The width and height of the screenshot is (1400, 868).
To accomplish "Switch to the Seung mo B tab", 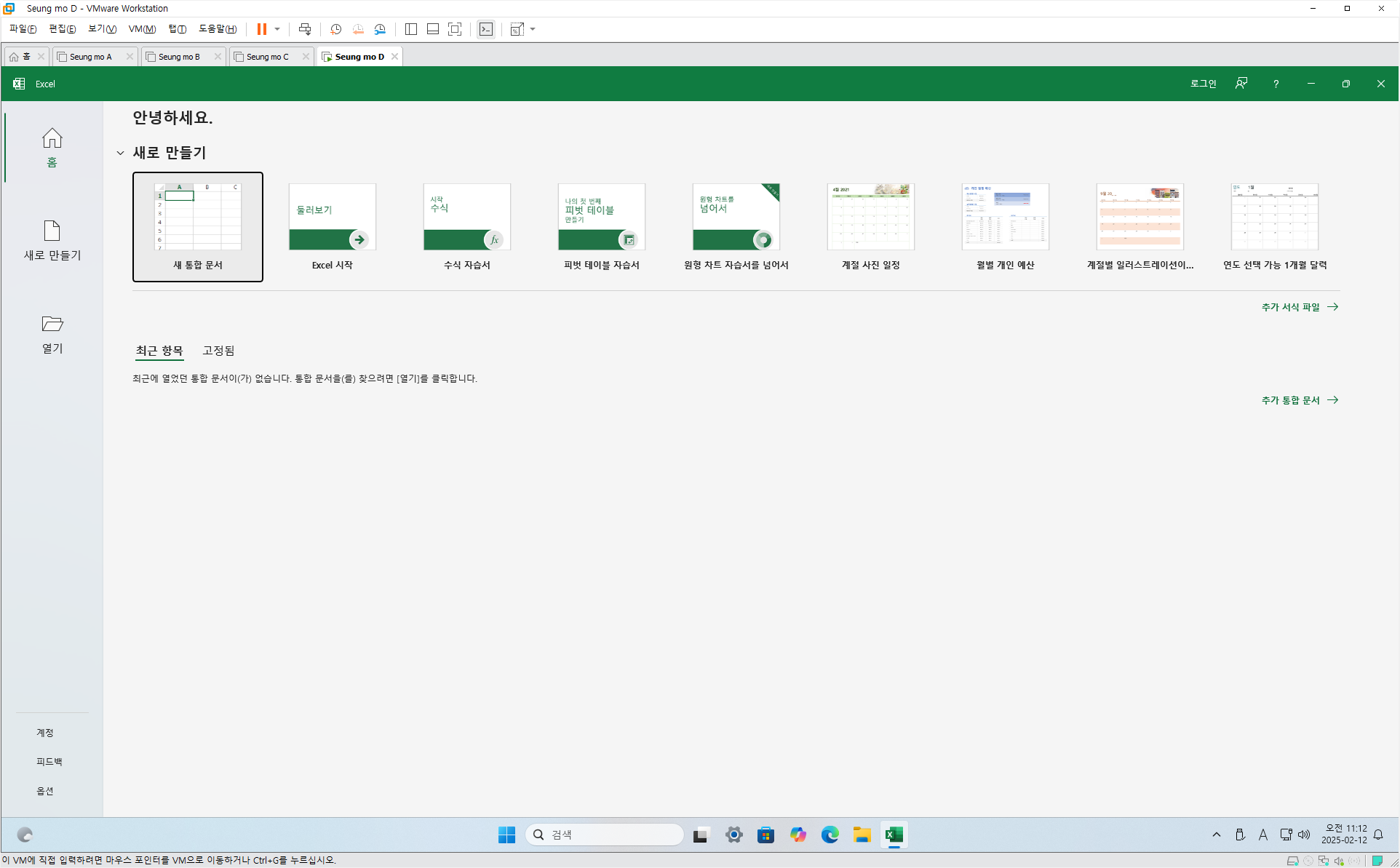I will click(179, 57).
